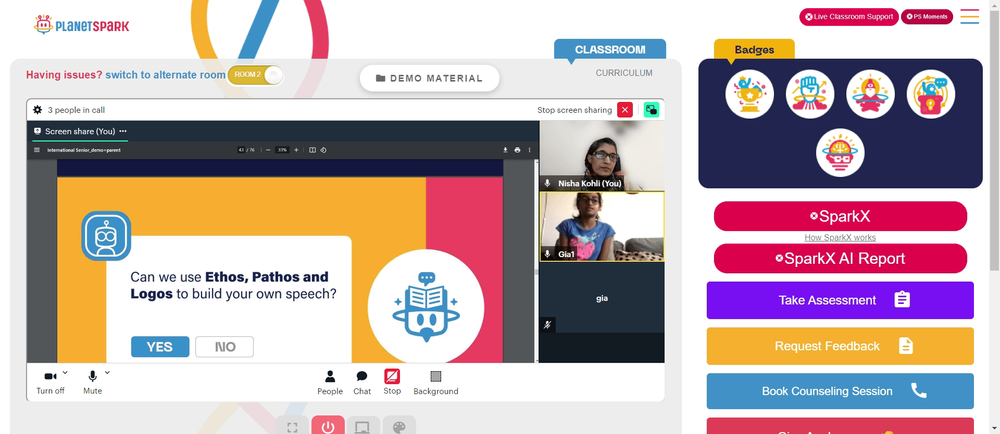1000x434 pixels.
Task: Expand microphone options arrow next to Mute
Action: coord(107,373)
